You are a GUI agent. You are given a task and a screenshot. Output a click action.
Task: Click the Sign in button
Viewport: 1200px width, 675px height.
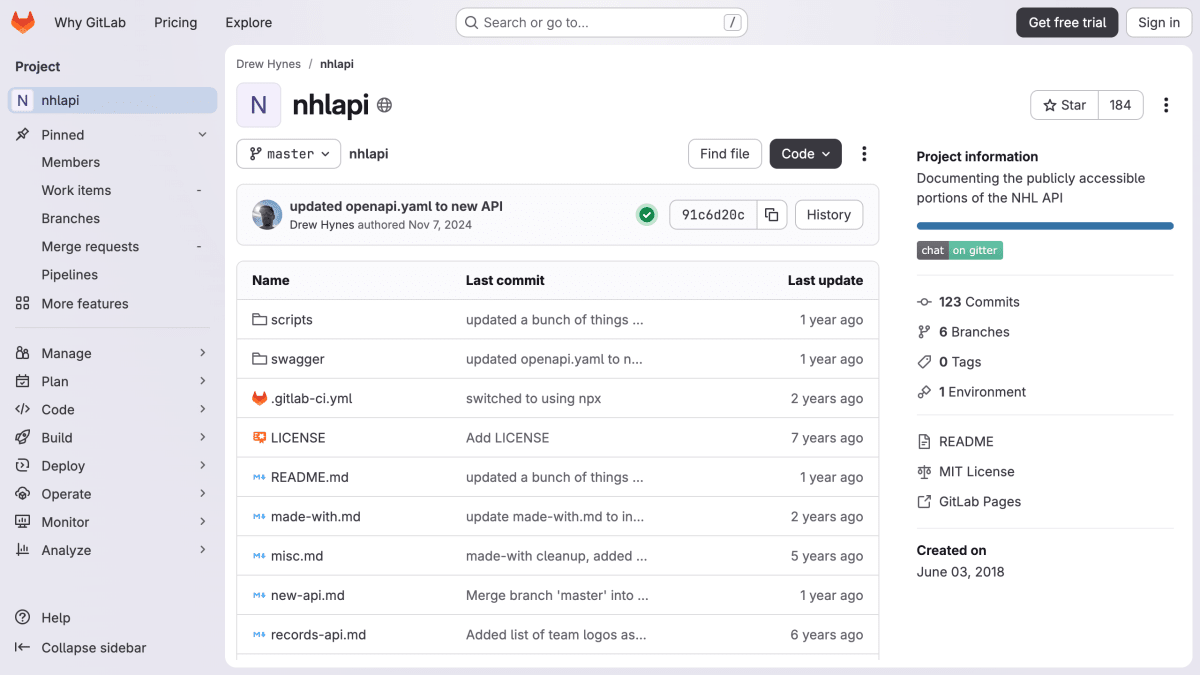pos(1159,22)
